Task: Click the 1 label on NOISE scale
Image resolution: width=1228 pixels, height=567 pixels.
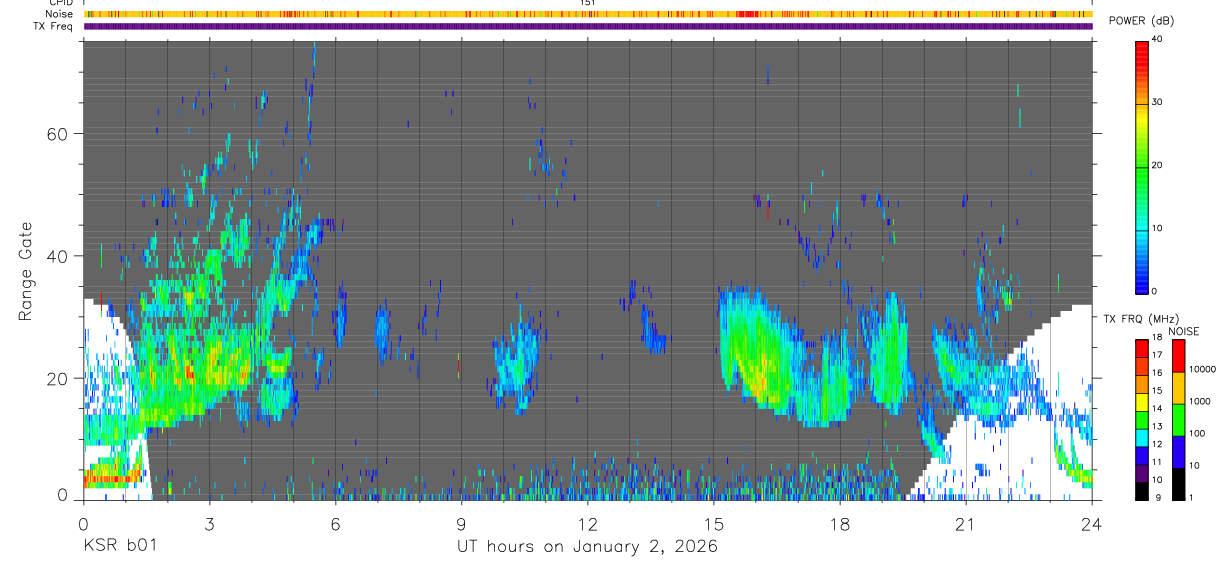Action: click(x=1192, y=497)
